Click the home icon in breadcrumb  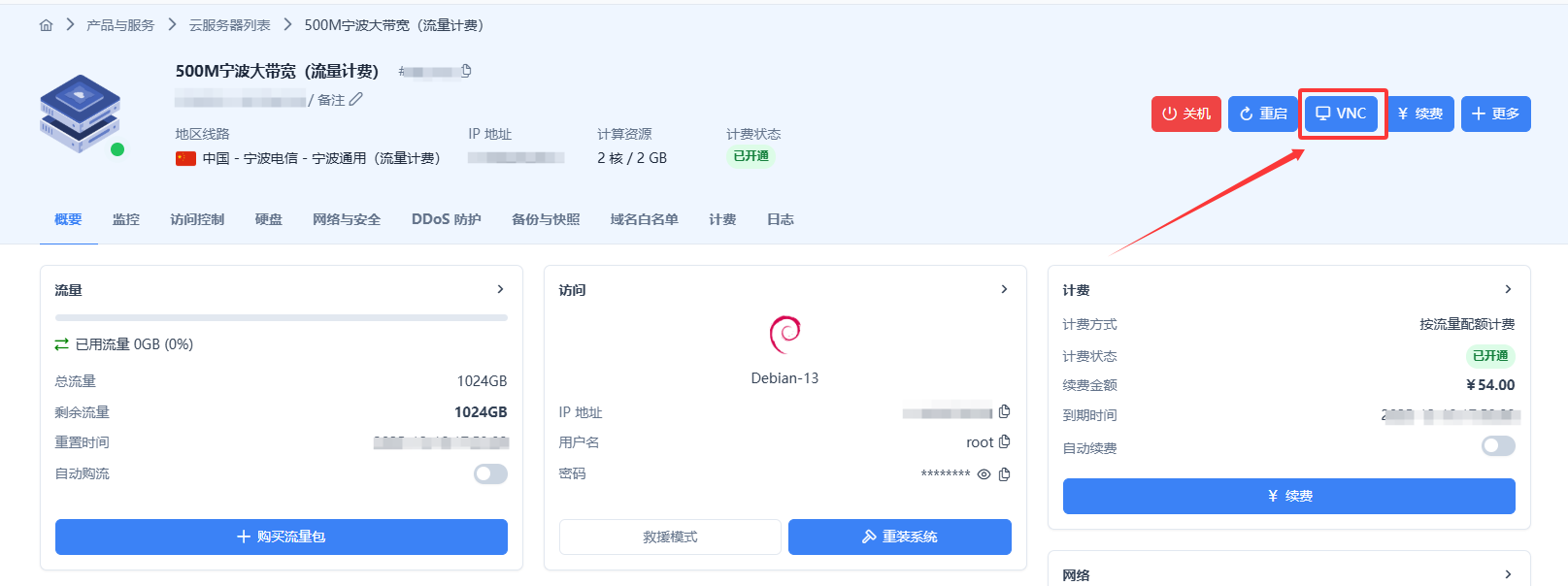pyautogui.click(x=46, y=25)
